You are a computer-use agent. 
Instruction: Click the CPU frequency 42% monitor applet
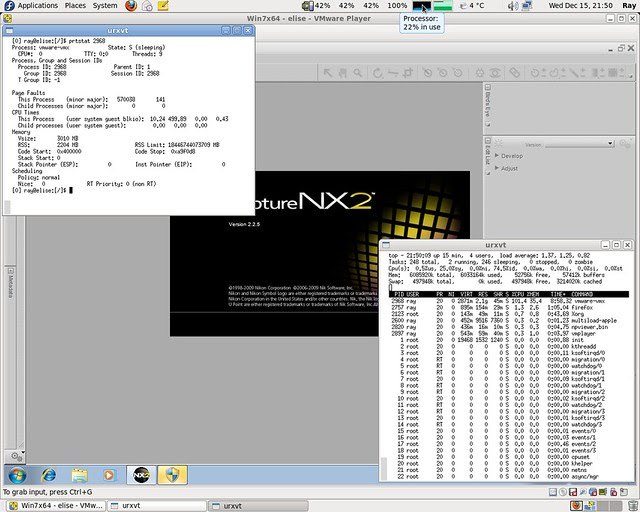[x=317, y=6]
